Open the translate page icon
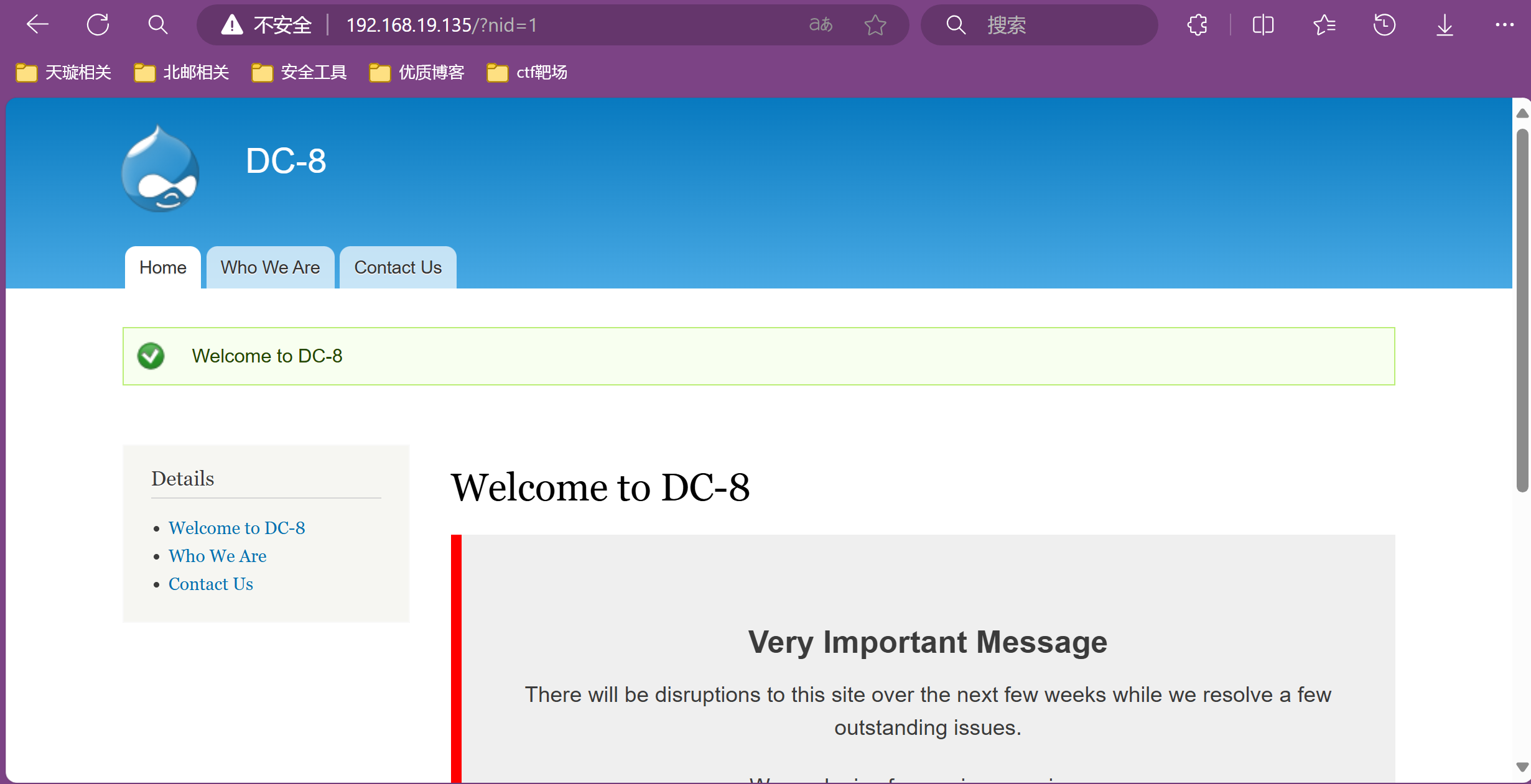Screen dimensions: 1531x784 [x=821, y=25]
